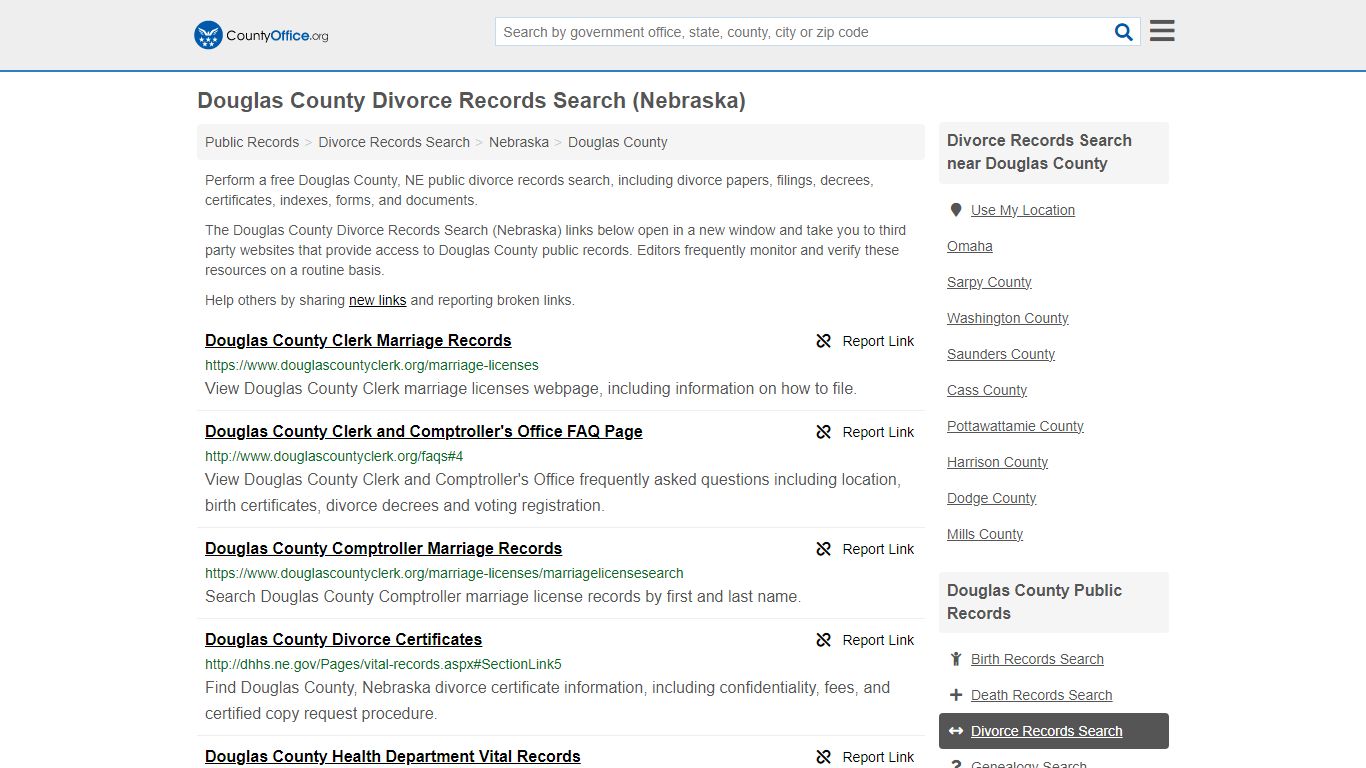The width and height of the screenshot is (1366, 768).
Task: Click broken link icon for Comptroller Marriage Records
Action: 824,549
